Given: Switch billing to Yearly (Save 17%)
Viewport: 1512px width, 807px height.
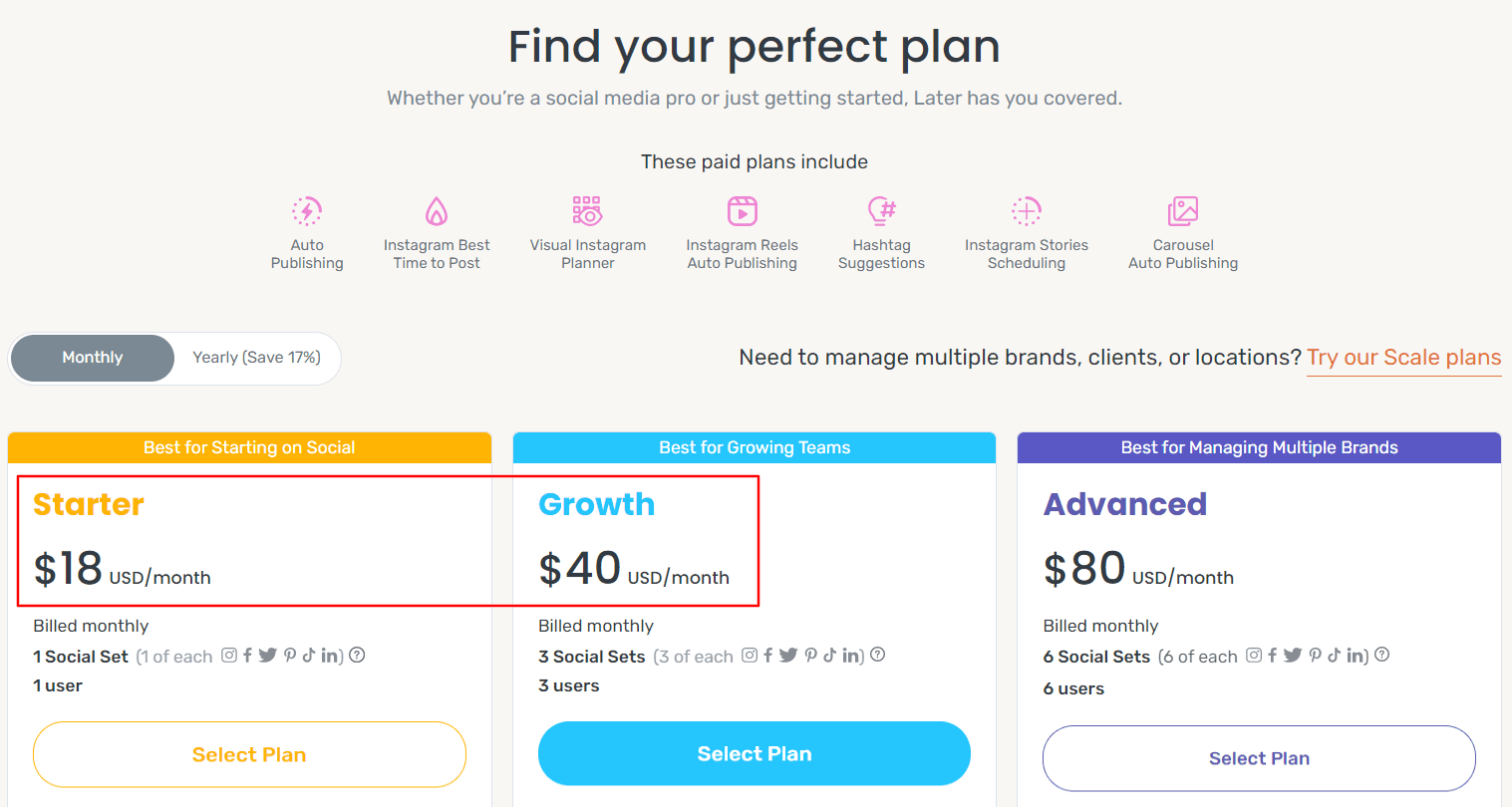Looking at the screenshot, I should [x=256, y=358].
